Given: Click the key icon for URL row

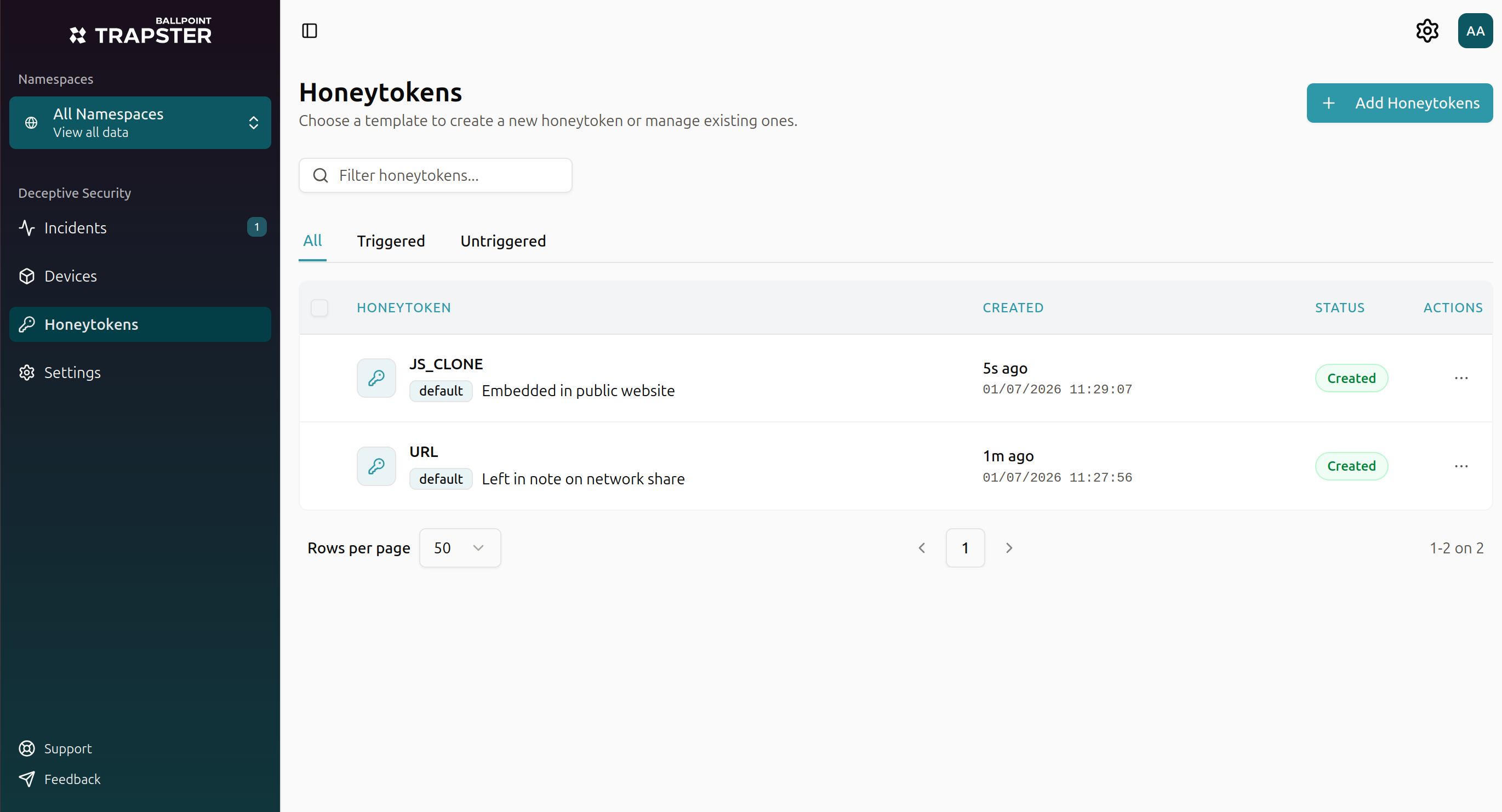Looking at the screenshot, I should pyautogui.click(x=376, y=466).
